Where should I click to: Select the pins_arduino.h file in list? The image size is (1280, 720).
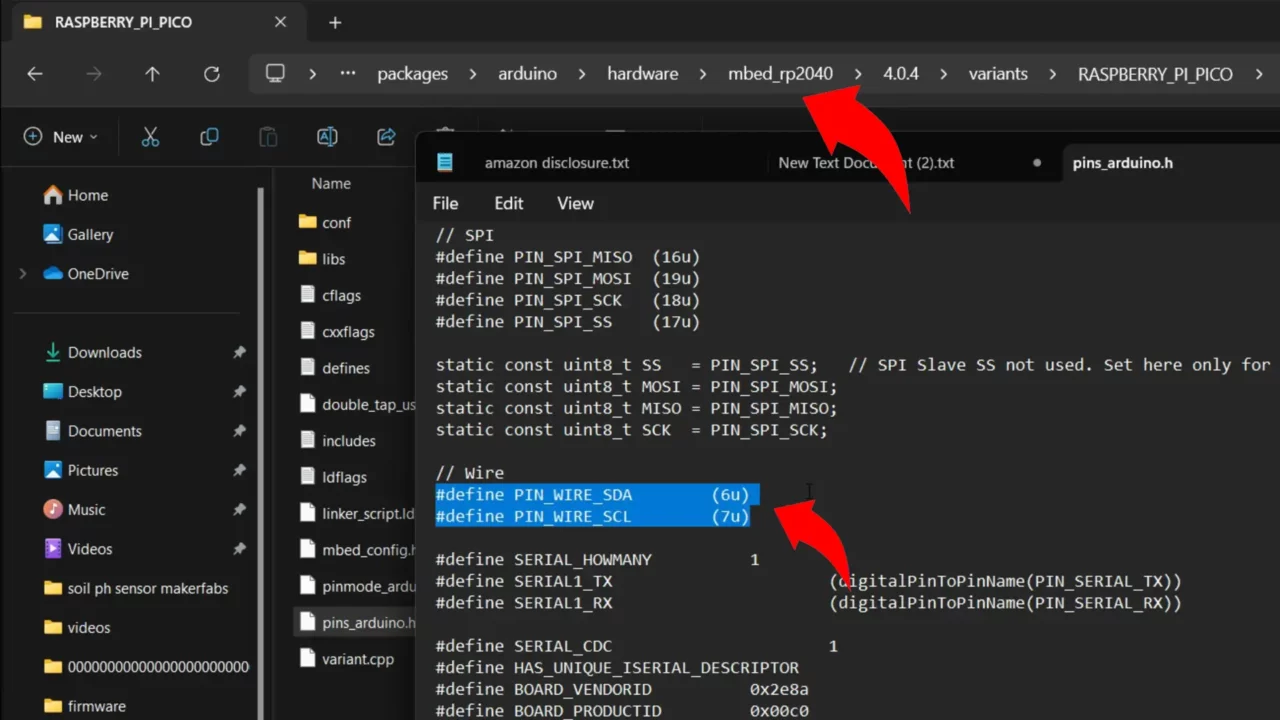pyautogui.click(x=356, y=623)
